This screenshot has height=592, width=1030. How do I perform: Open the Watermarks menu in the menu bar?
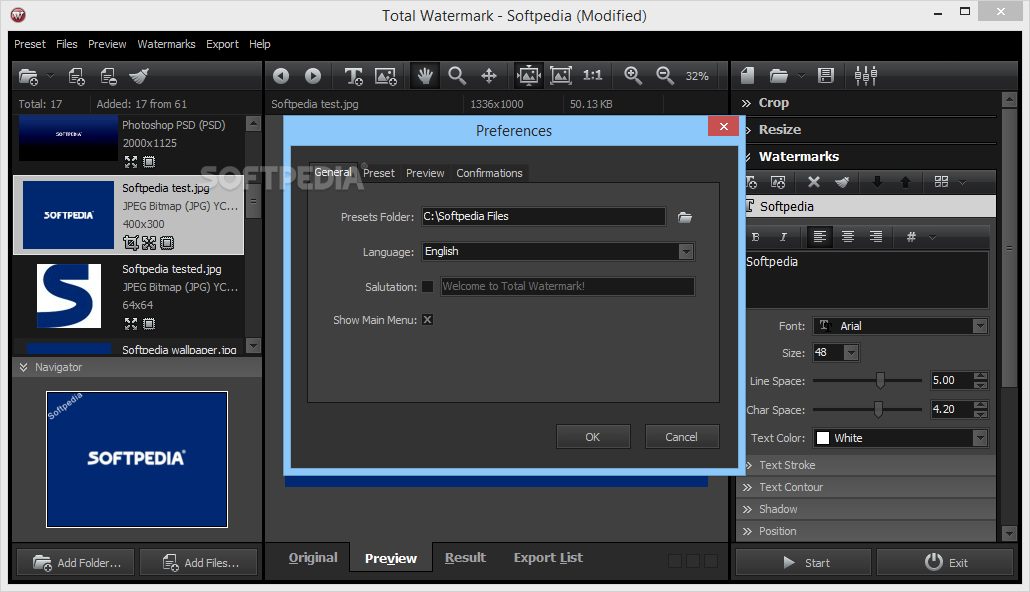tap(166, 44)
